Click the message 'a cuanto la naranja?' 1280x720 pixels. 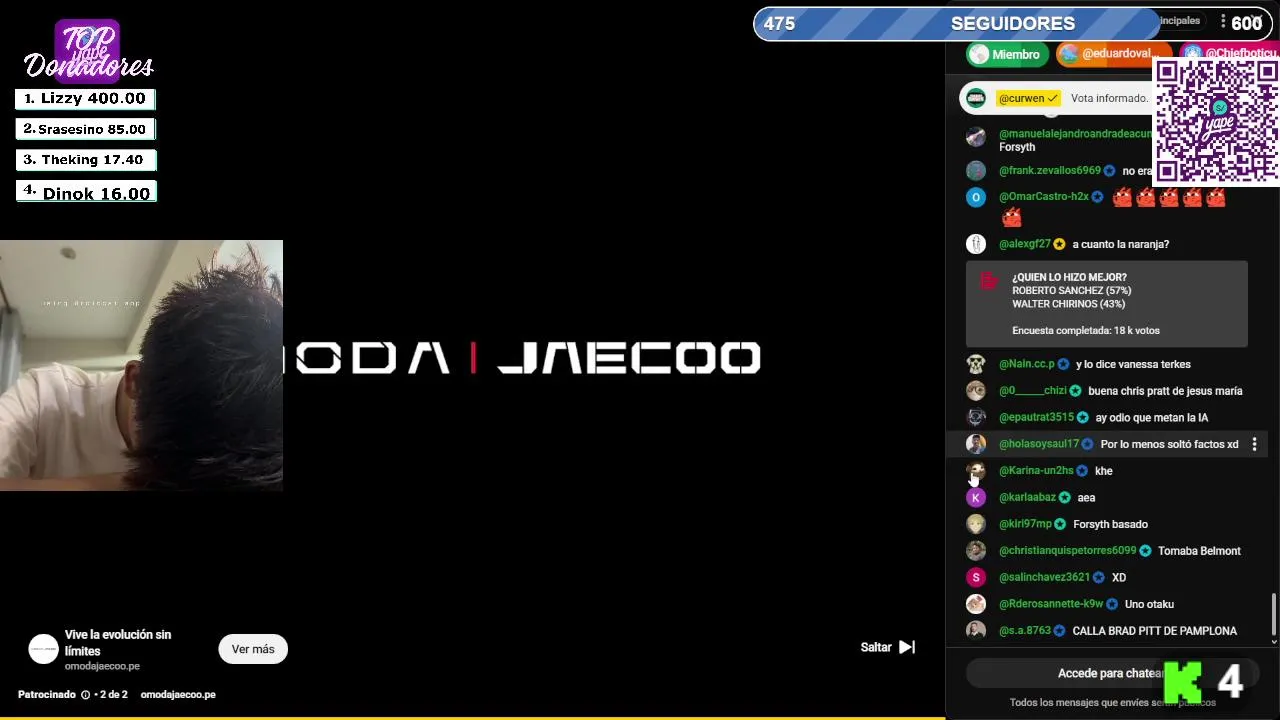pos(1120,244)
